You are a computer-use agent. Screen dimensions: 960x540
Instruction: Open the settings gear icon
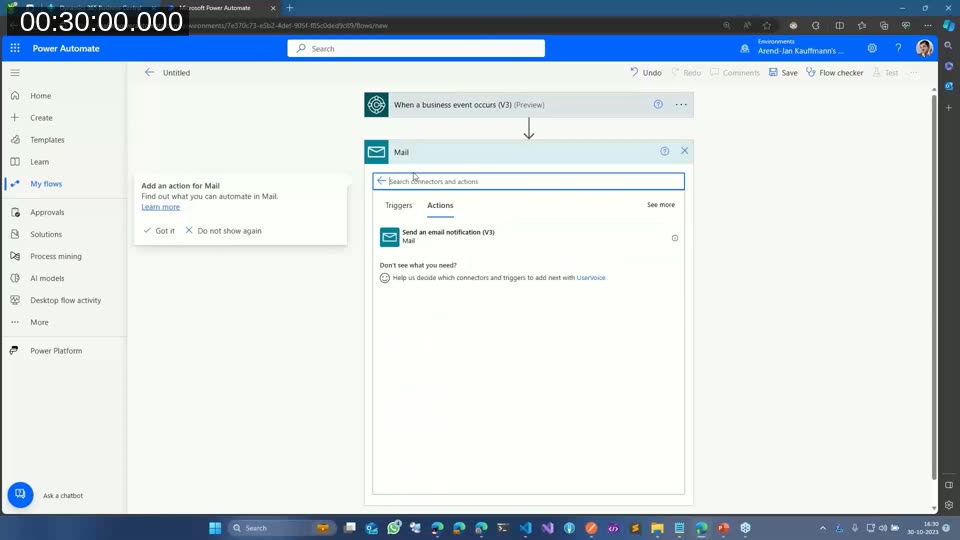pos(872,48)
